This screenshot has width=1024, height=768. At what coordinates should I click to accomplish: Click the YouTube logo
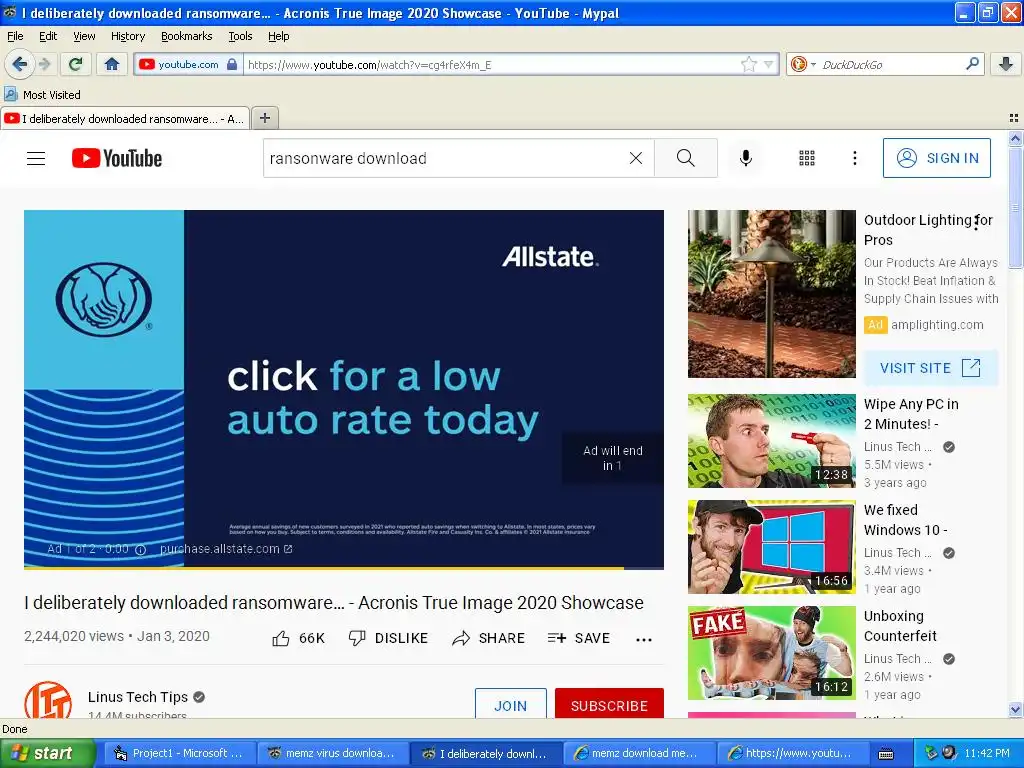click(x=117, y=158)
